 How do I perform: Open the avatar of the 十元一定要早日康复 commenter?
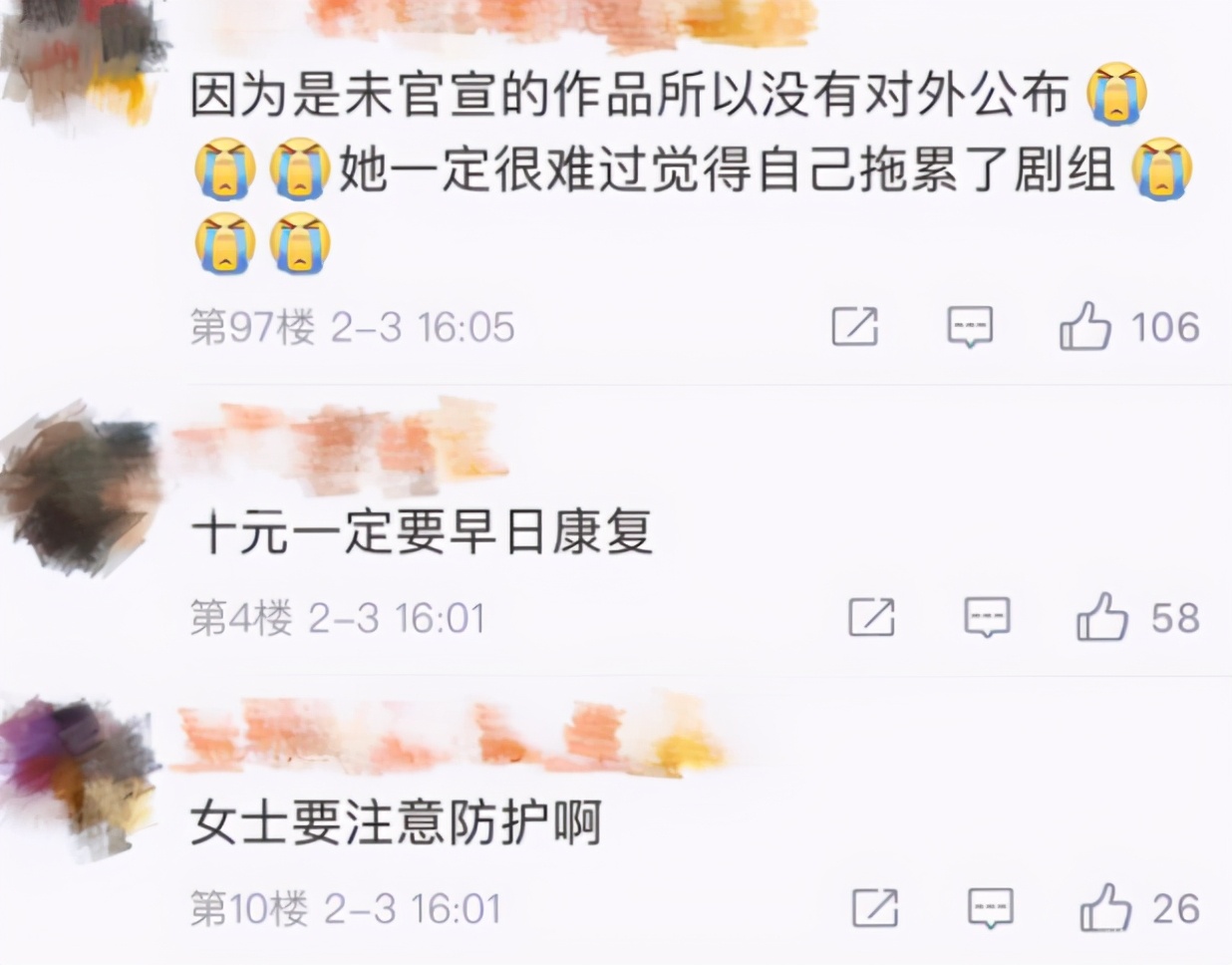click(80, 488)
